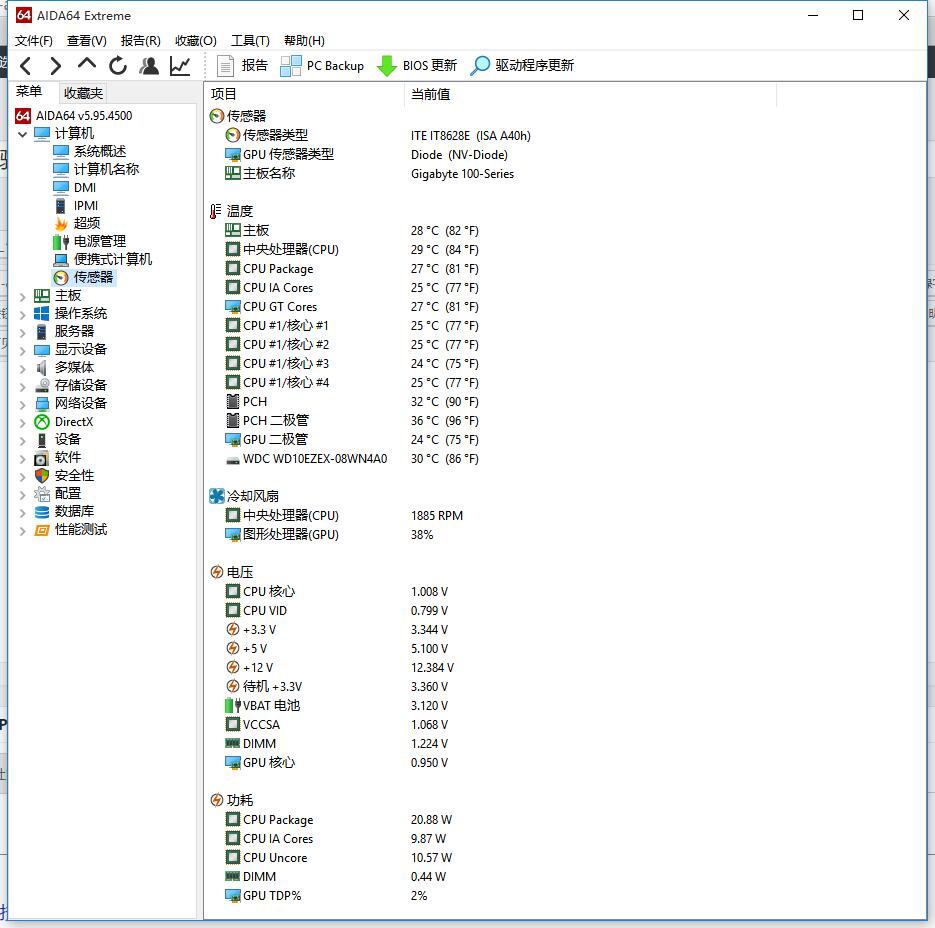The width and height of the screenshot is (935, 928).
Task: Expand the 服务器 tree node
Action: 23,332
